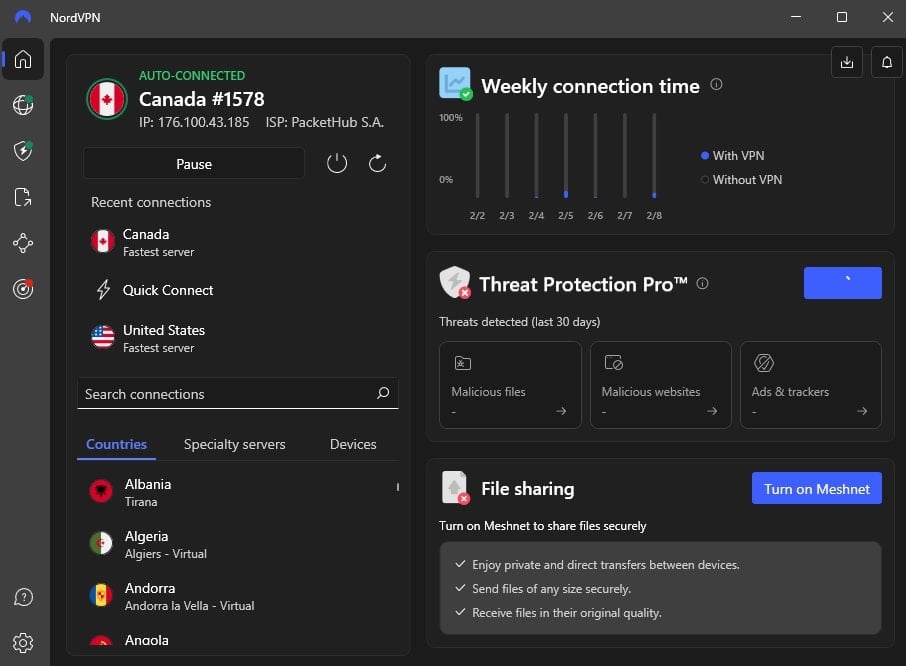The width and height of the screenshot is (906, 666).
Task: Select the With VPN radio button
Action: [704, 155]
